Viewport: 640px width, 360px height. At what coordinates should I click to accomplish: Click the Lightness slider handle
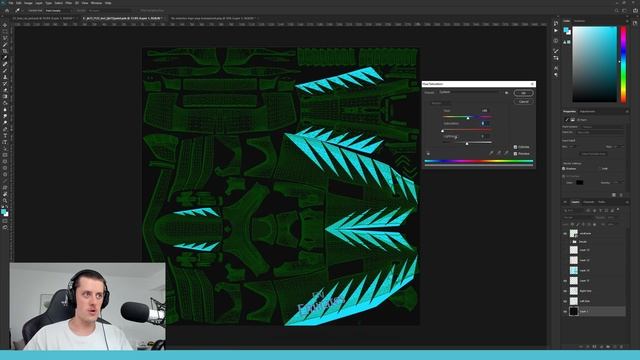[x=467, y=143]
